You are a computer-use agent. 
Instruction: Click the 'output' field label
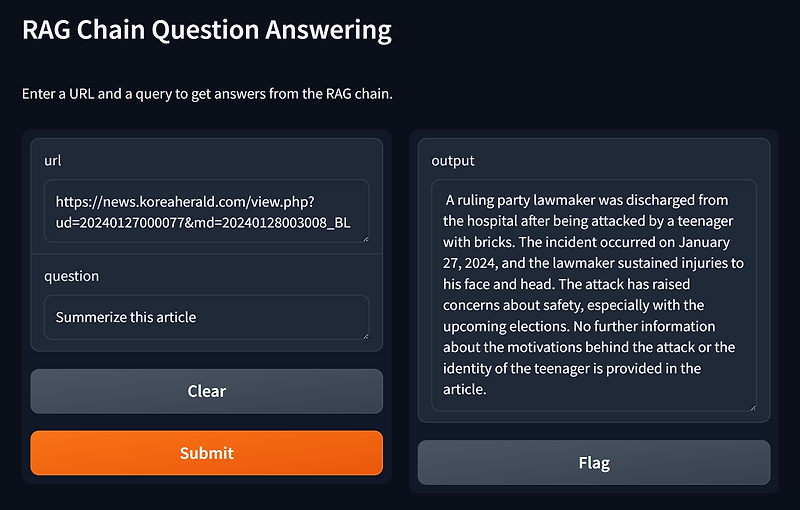click(x=453, y=161)
